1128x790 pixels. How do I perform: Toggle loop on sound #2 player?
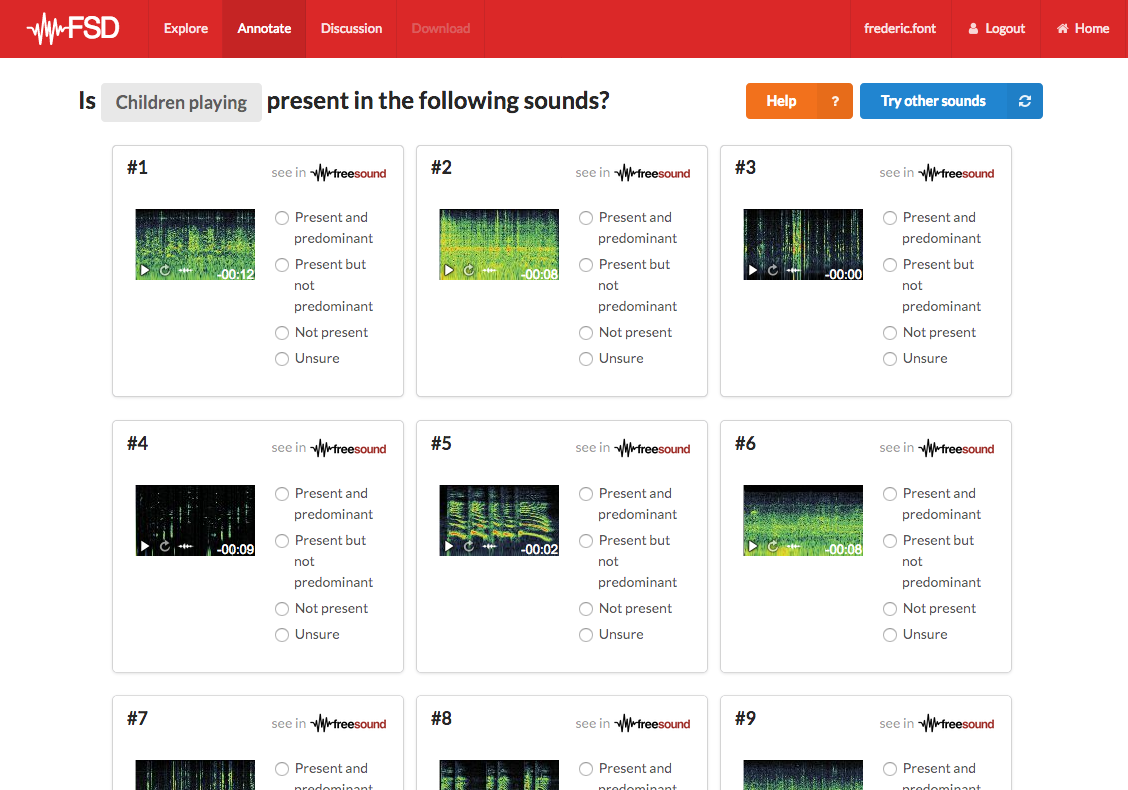coord(469,271)
